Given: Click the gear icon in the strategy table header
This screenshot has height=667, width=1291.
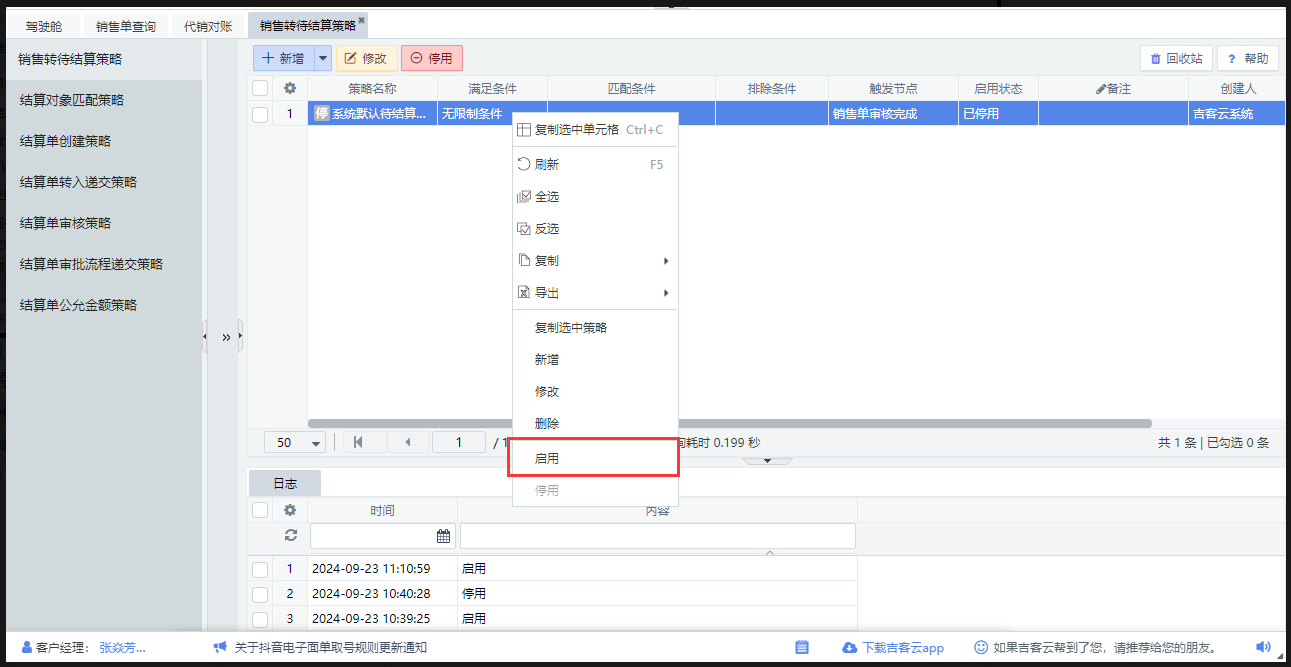Looking at the screenshot, I should 290,88.
